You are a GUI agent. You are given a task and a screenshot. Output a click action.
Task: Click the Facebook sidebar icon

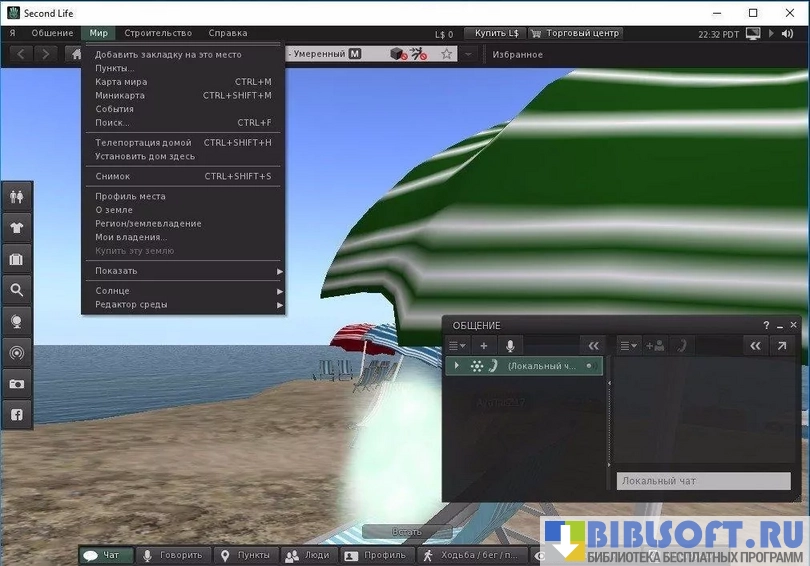point(17,414)
